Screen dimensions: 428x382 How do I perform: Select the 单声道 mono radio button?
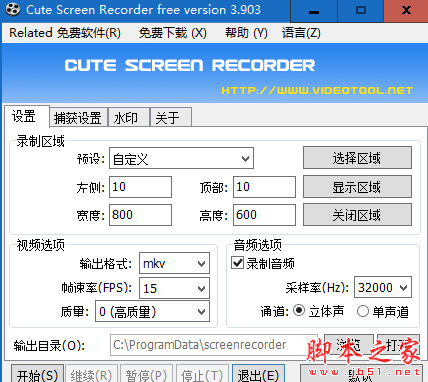coord(362,311)
